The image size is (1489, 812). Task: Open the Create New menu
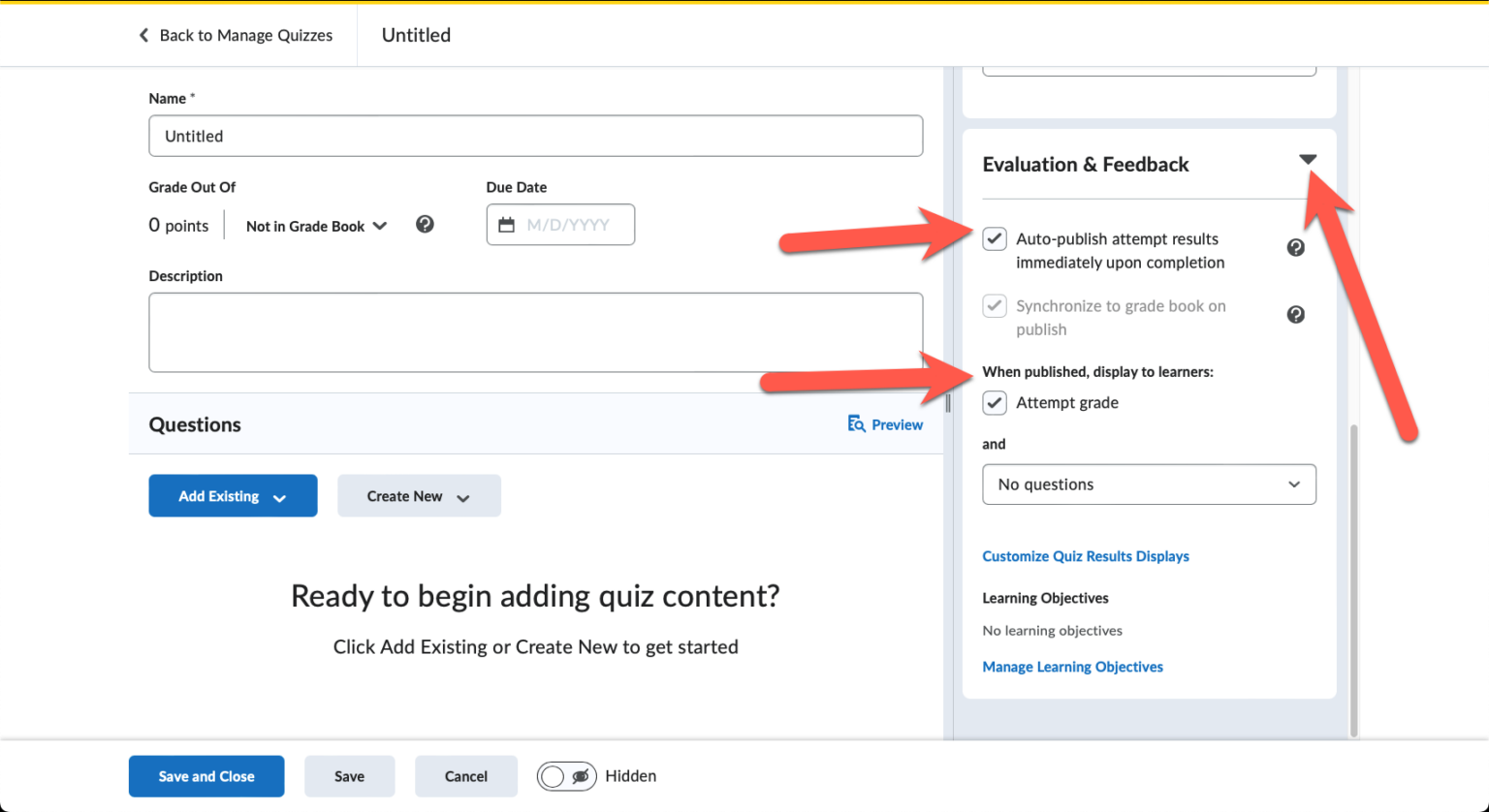point(419,495)
